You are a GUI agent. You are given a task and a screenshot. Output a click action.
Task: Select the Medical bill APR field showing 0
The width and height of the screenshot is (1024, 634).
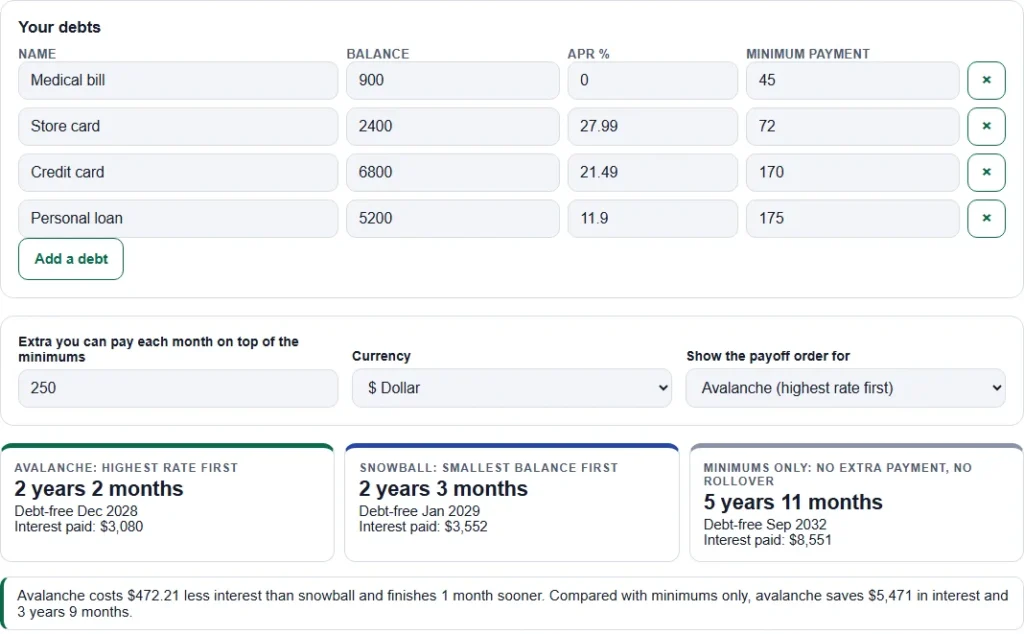tap(652, 80)
